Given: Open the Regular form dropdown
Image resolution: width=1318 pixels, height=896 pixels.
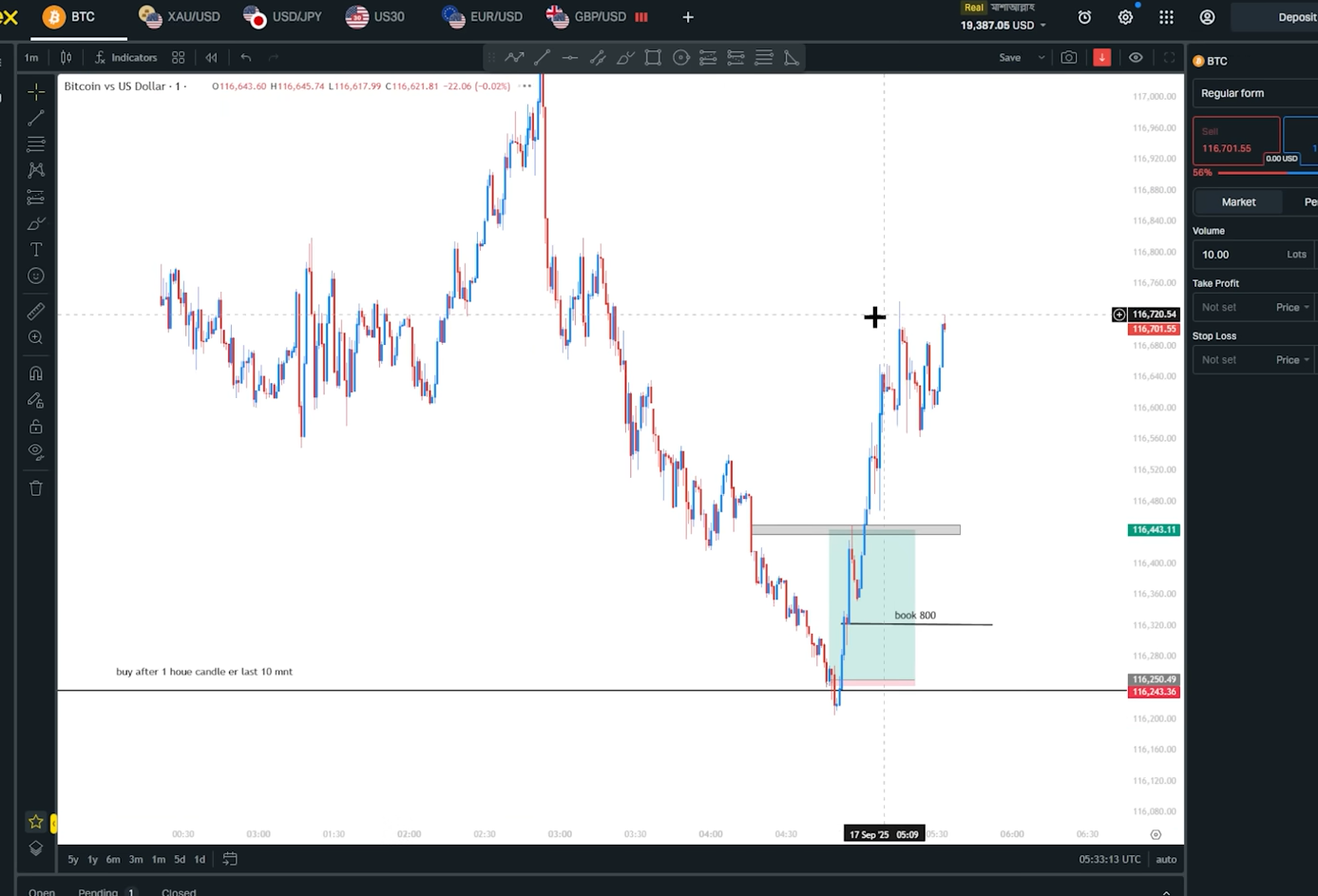Looking at the screenshot, I should coord(1254,93).
